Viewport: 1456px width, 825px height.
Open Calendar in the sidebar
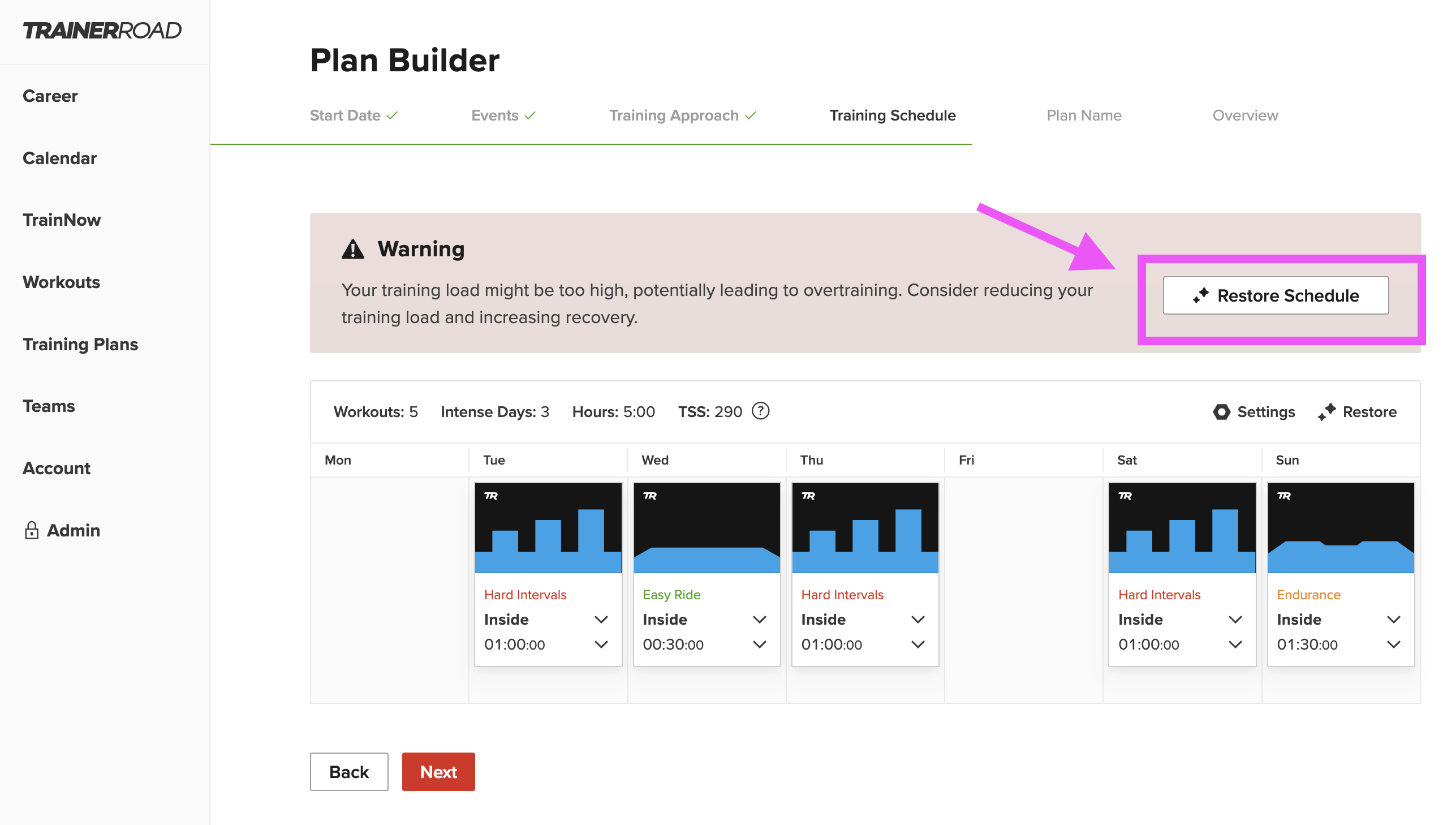tap(59, 158)
